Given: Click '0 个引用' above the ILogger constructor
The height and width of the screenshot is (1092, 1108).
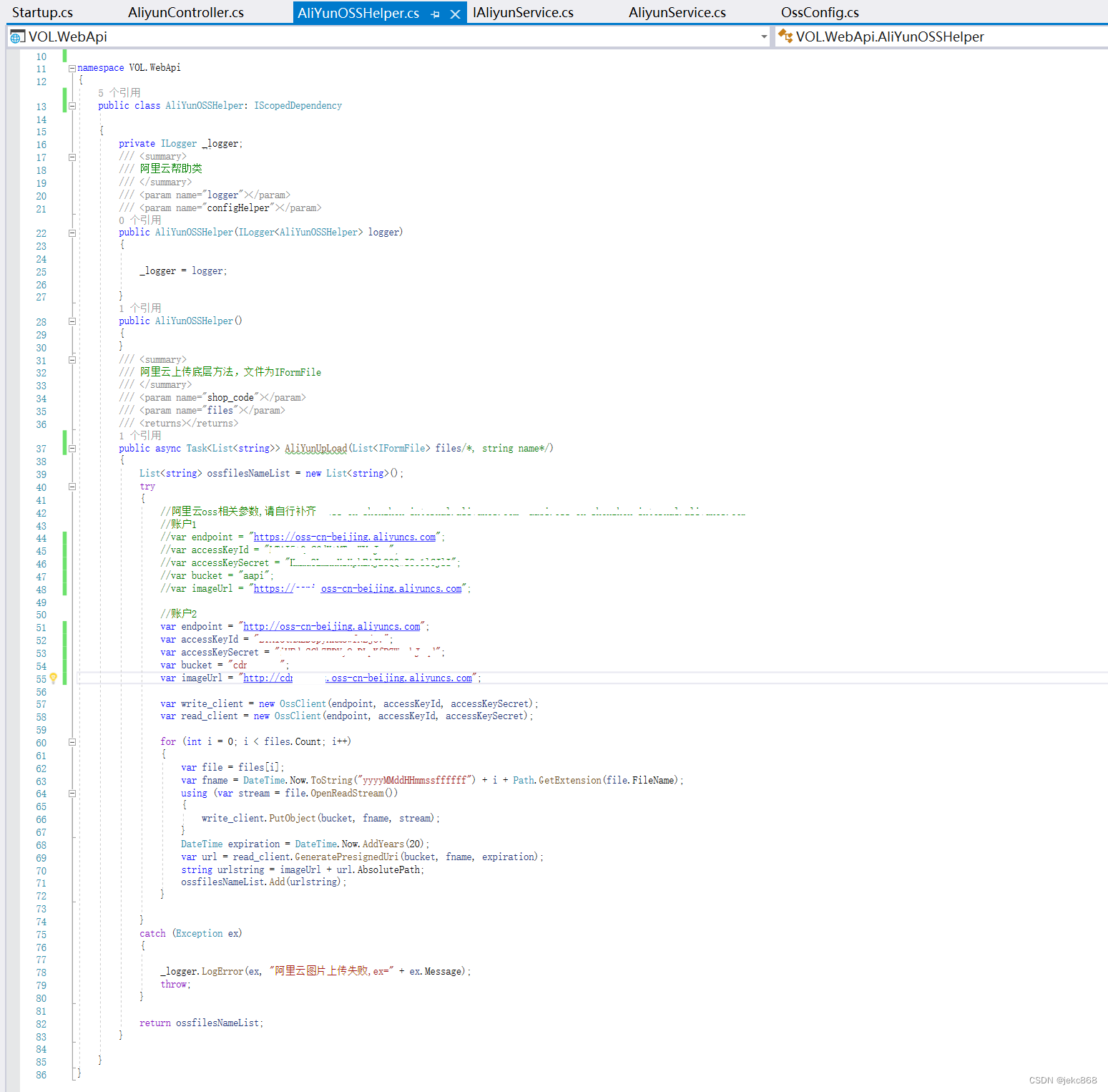Looking at the screenshot, I should (140, 220).
